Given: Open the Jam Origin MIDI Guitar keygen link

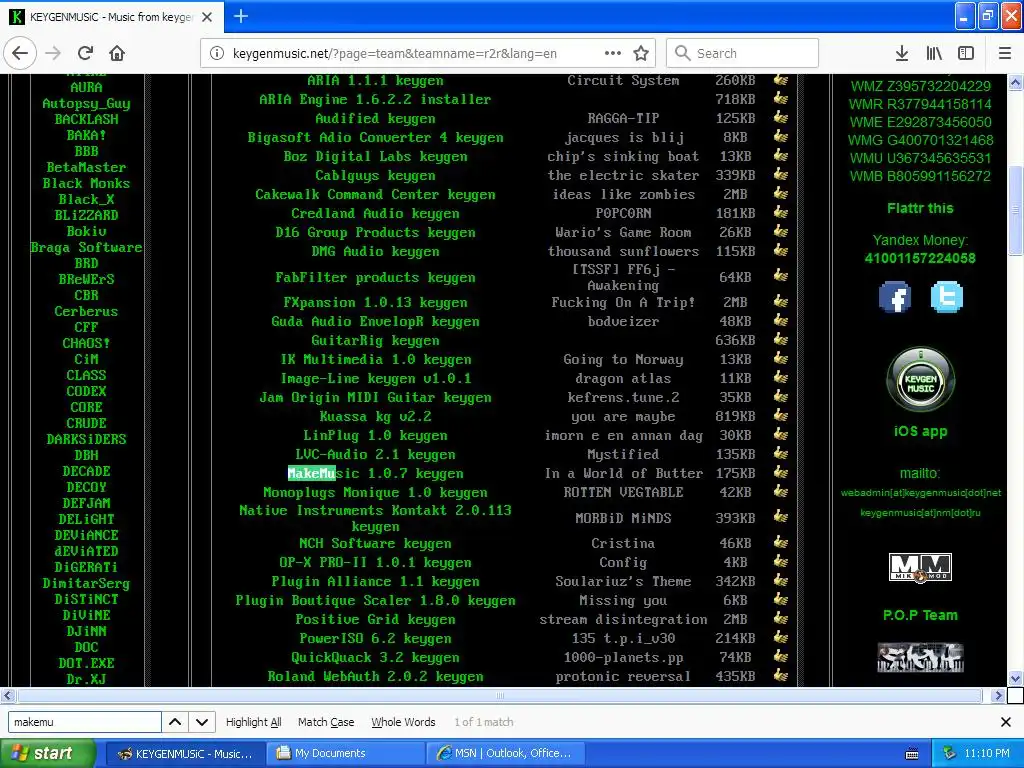Looking at the screenshot, I should point(375,397).
